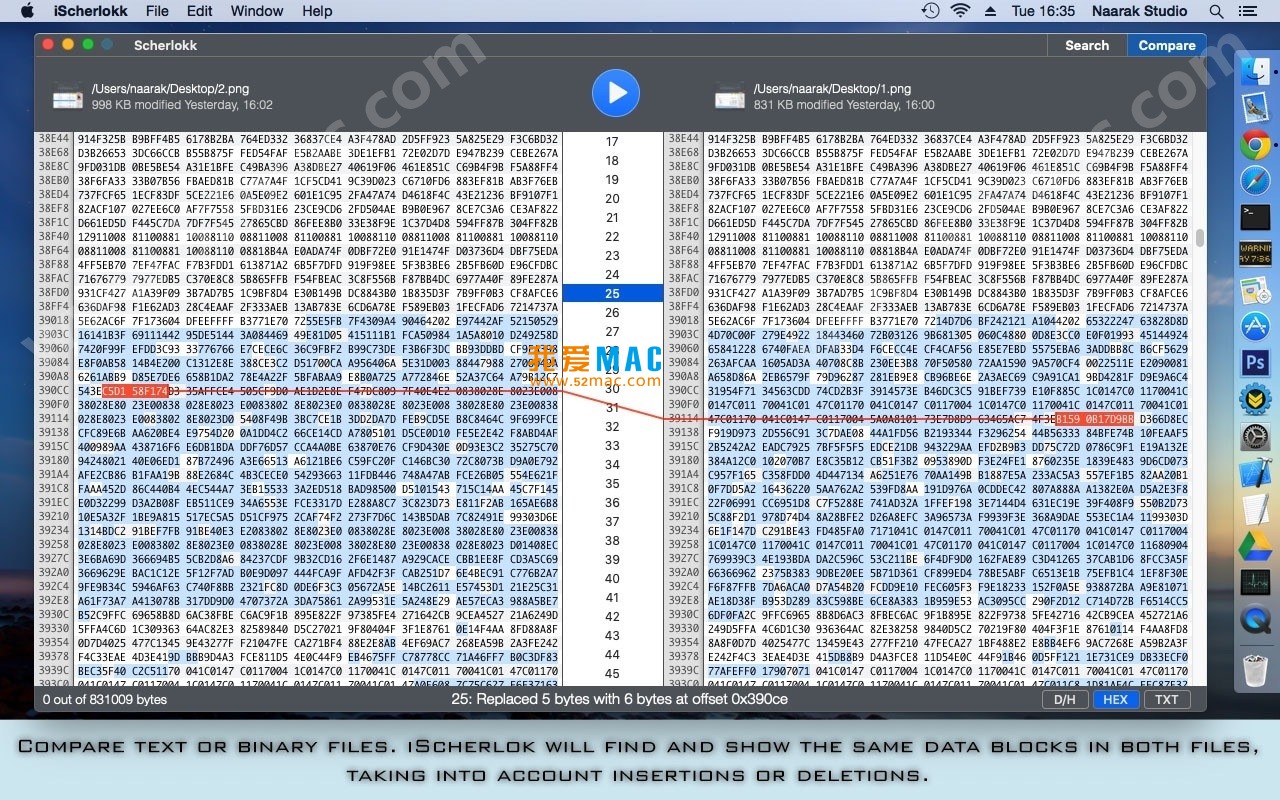Open QuickTime Player from the Dock
This screenshot has width=1280, height=800.
coord(1255,620)
